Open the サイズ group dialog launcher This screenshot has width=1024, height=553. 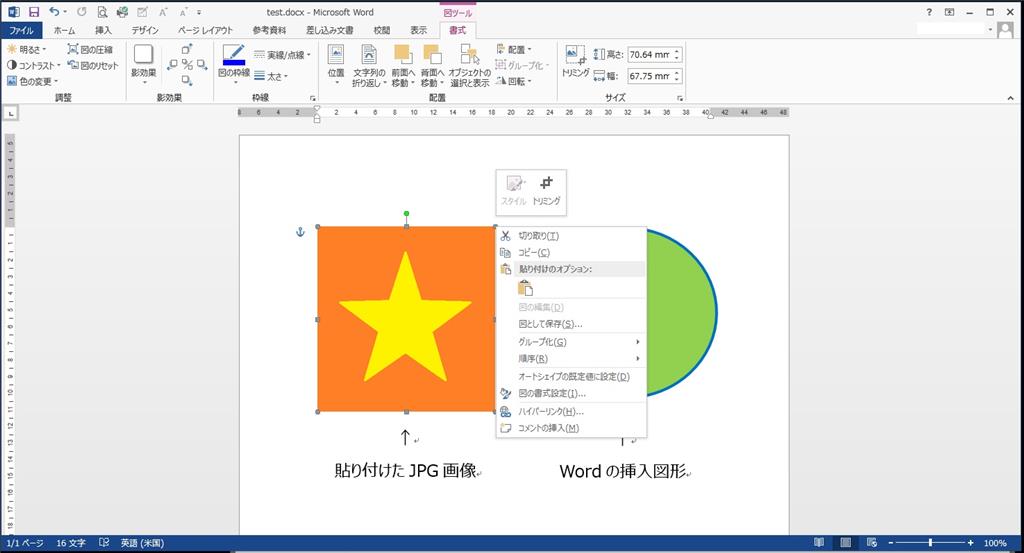click(680, 98)
